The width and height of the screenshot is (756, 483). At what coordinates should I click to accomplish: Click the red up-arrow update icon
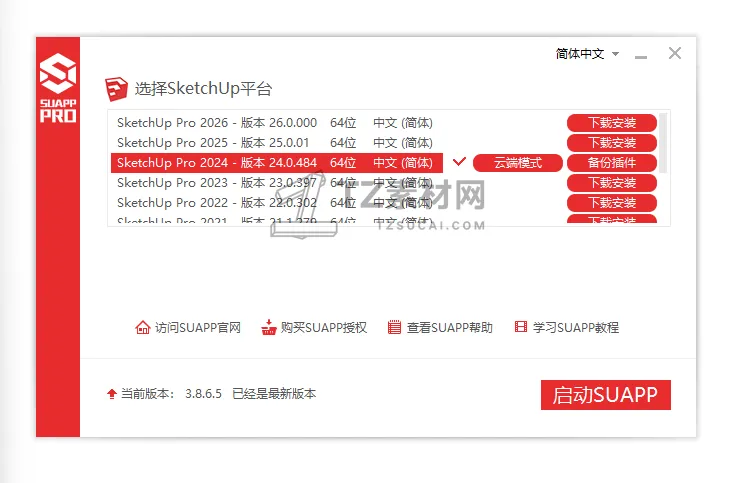pyautogui.click(x=112, y=394)
